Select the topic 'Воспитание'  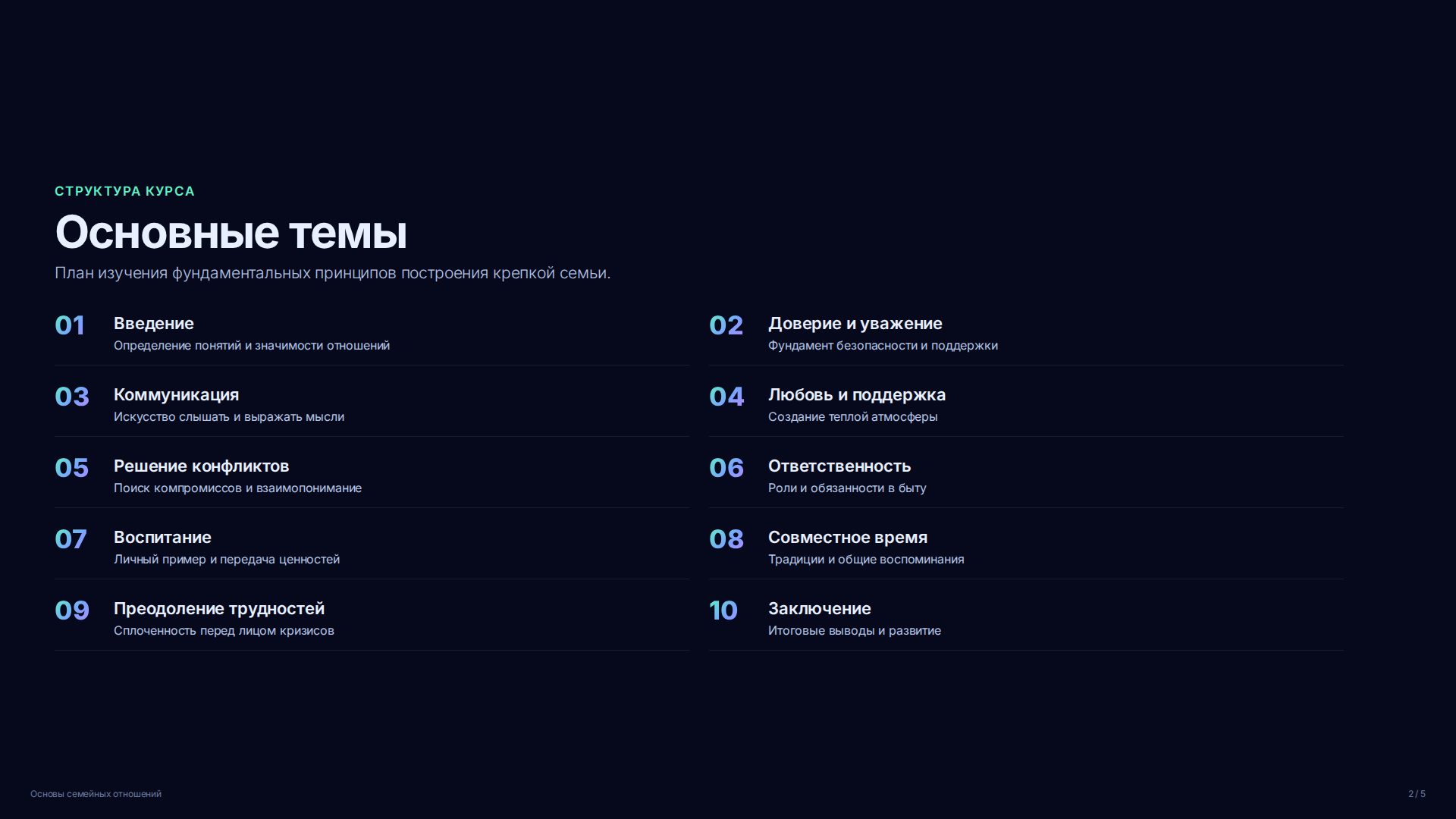tap(162, 538)
